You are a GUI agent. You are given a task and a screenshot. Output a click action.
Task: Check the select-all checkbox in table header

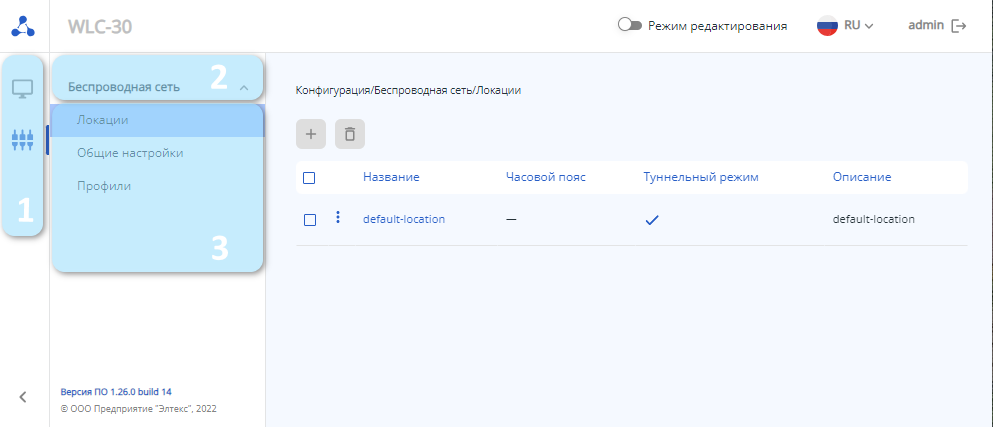click(309, 177)
